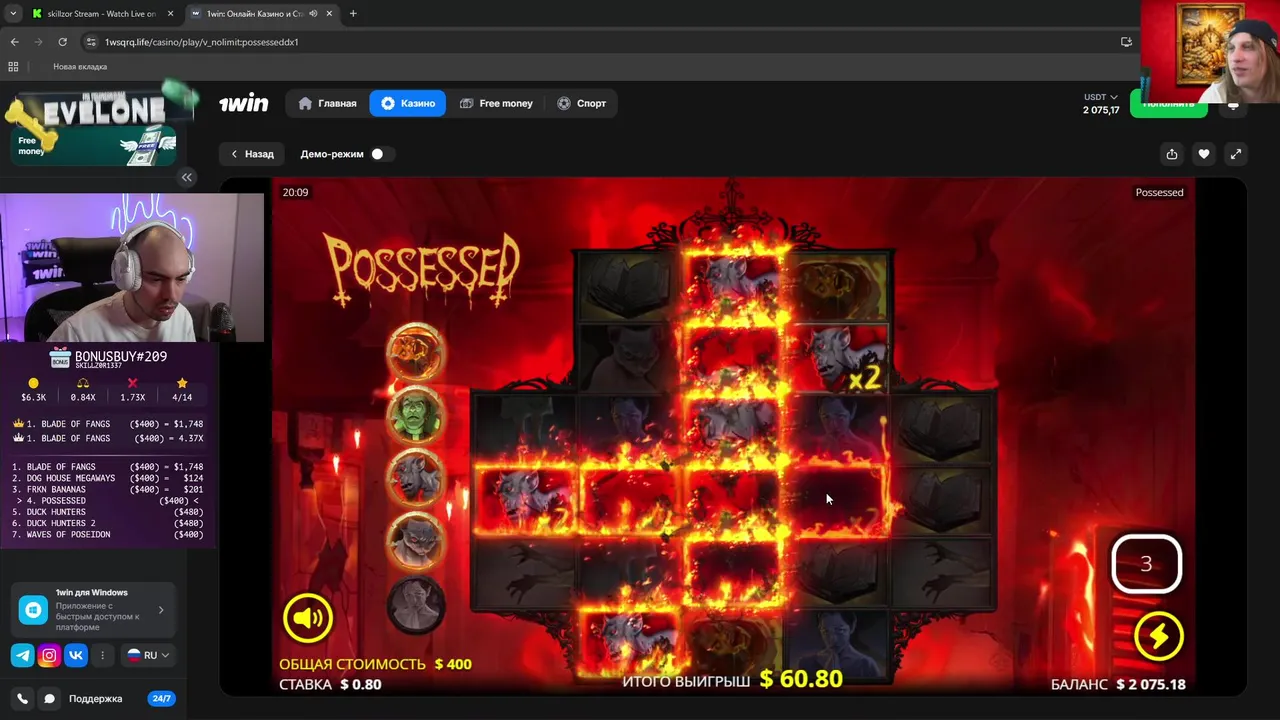Close the skillzor Stream browser tab

coord(170,14)
